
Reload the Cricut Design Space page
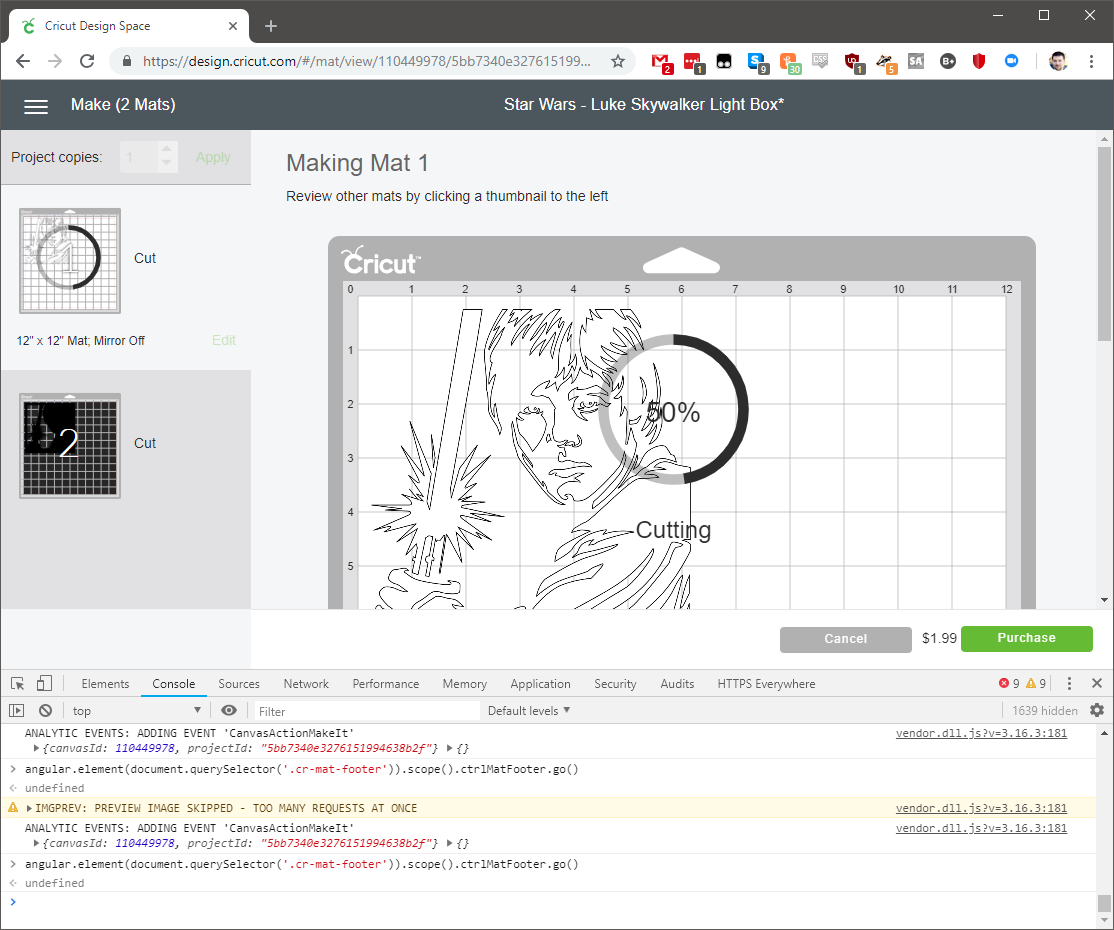click(87, 61)
